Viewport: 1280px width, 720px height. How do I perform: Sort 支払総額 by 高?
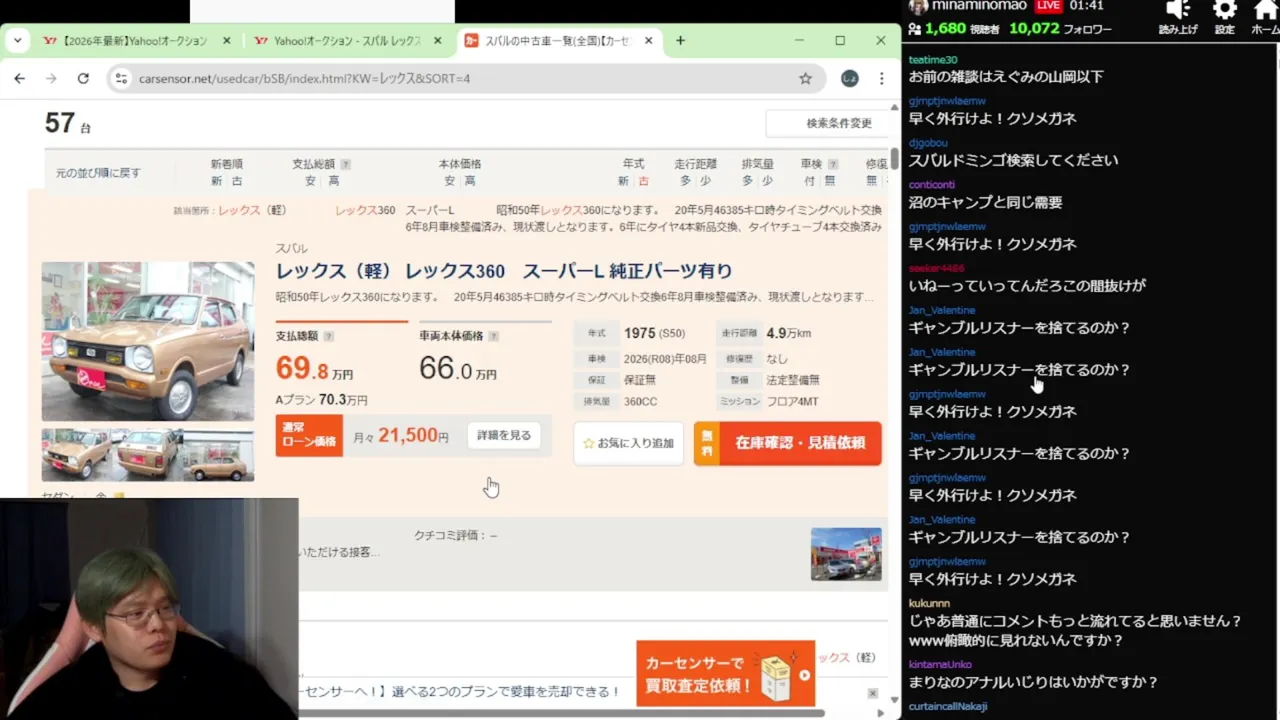coord(333,181)
